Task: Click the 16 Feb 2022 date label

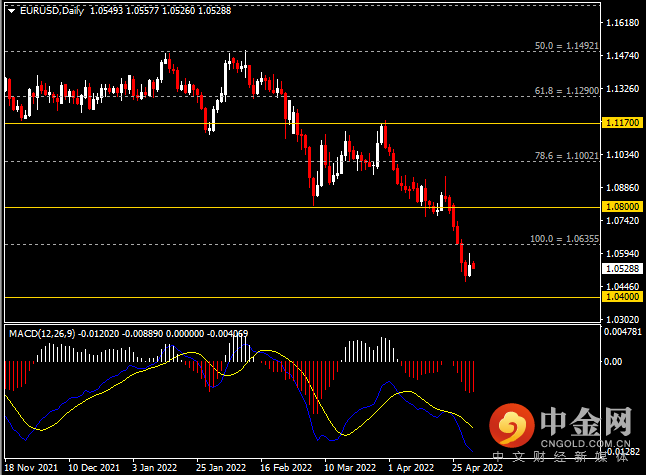Action: tap(286, 468)
